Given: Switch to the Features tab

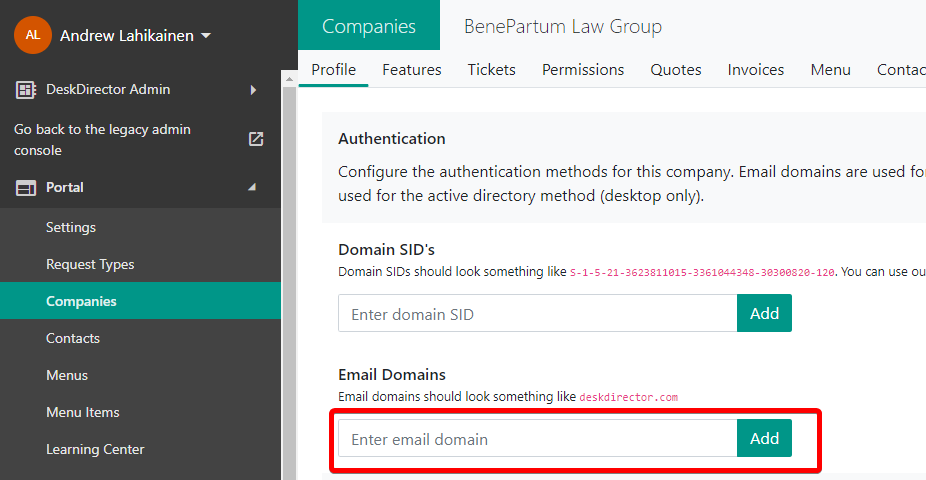Looking at the screenshot, I should 412,70.
